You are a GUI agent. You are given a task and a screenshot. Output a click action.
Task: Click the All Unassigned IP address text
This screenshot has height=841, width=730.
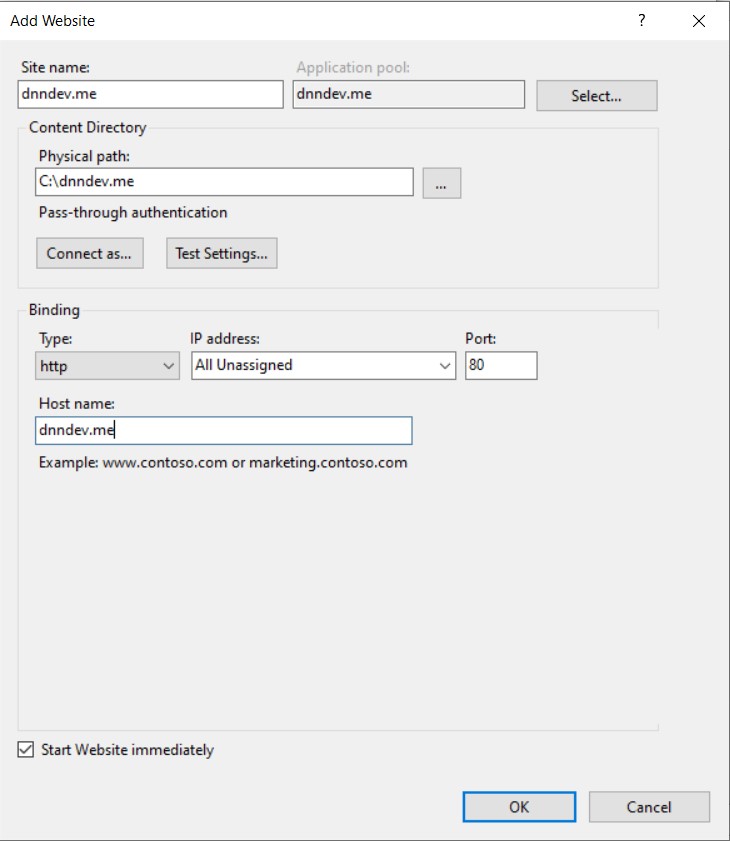[x=244, y=365]
